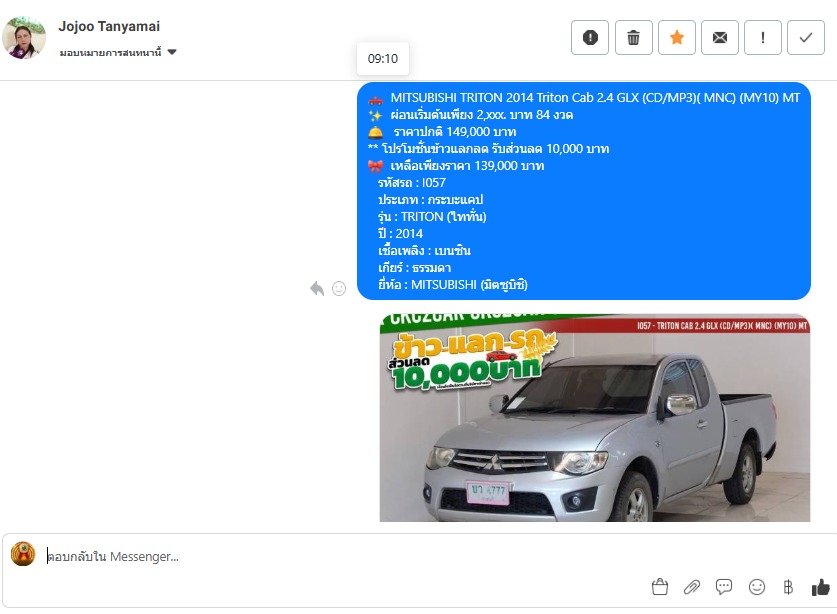
Task: Attach a file with paperclip icon
Action: [692, 587]
